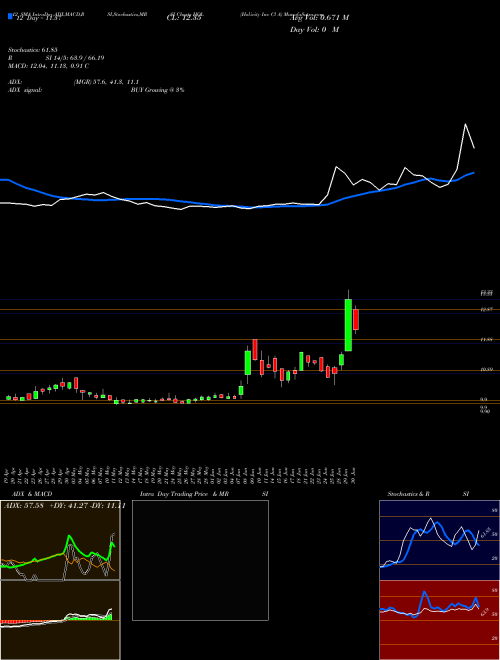Image resolution: width=500 pixels, height=660 pixels.
Task: Click the 'SI 14/3: 63.9 / 66.19' value
Action: tap(75, 58)
